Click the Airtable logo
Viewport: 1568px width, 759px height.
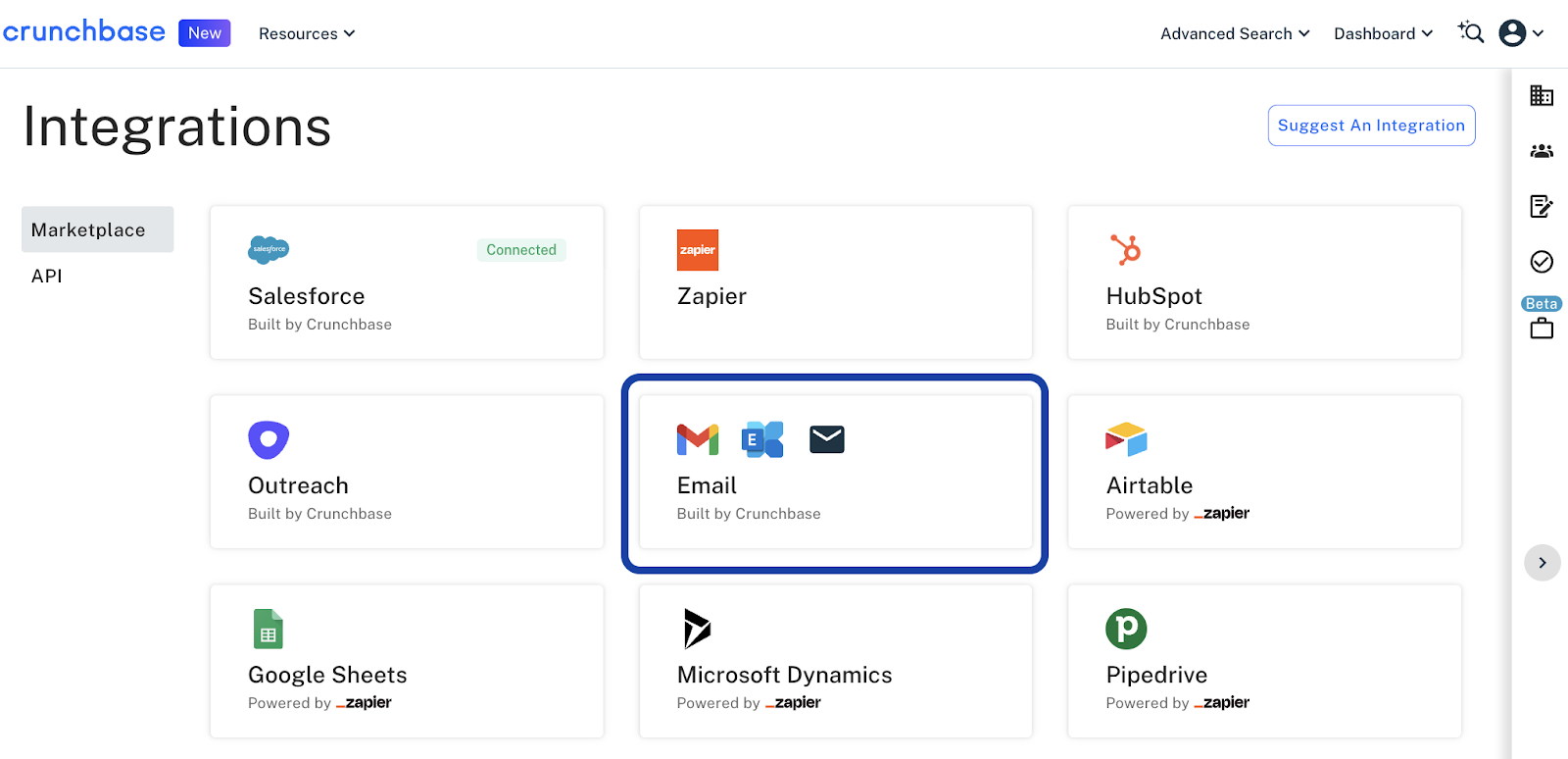point(1126,439)
